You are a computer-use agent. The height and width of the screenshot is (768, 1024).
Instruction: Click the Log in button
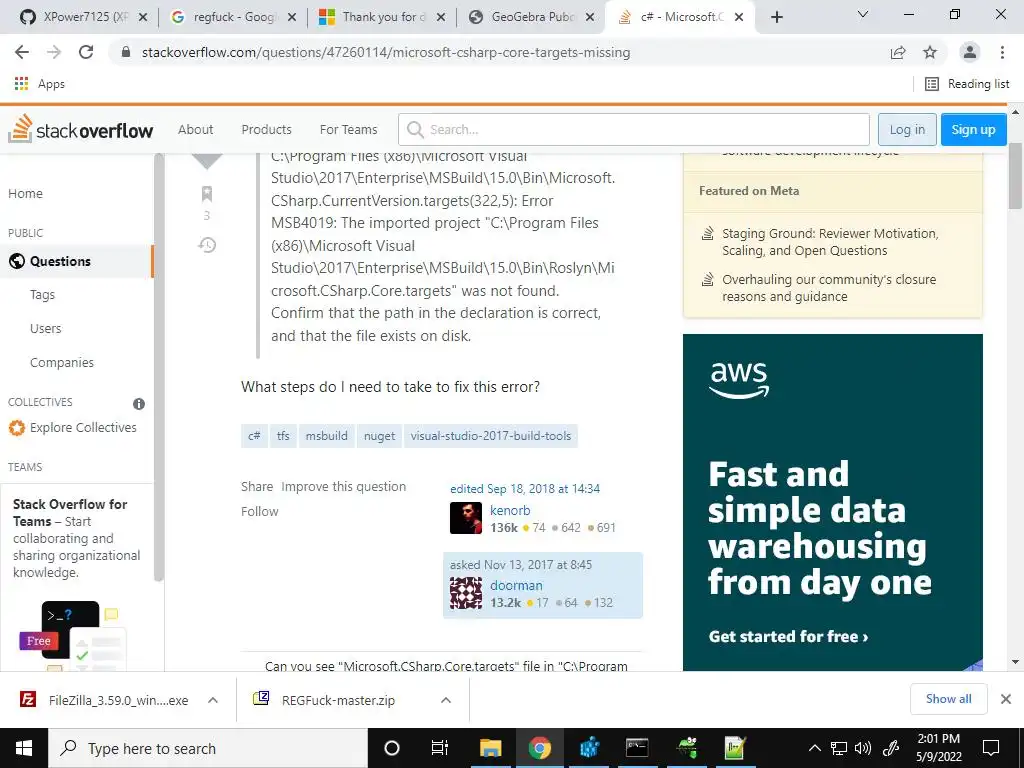907,129
